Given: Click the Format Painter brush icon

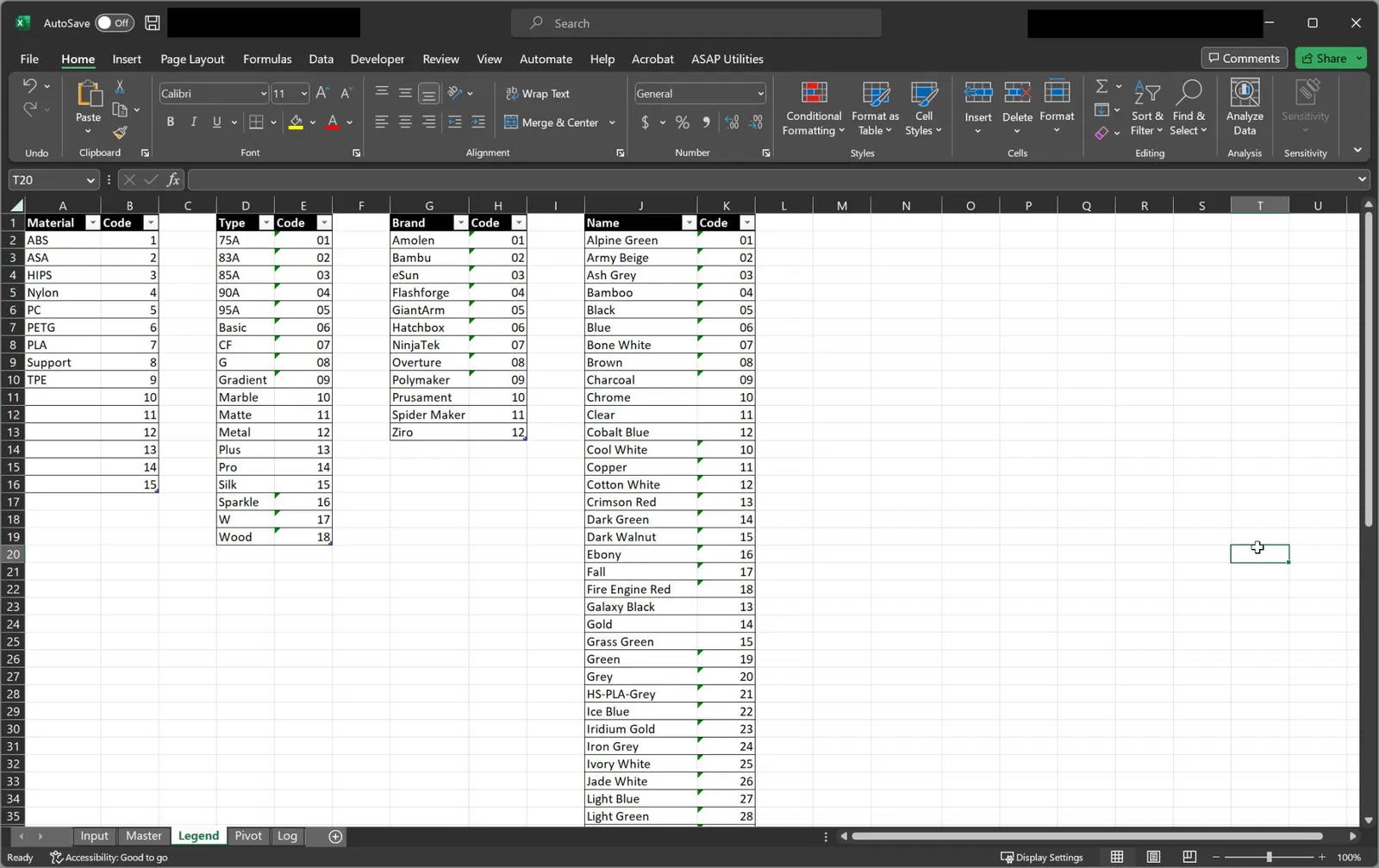Looking at the screenshot, I should point(120,132).
